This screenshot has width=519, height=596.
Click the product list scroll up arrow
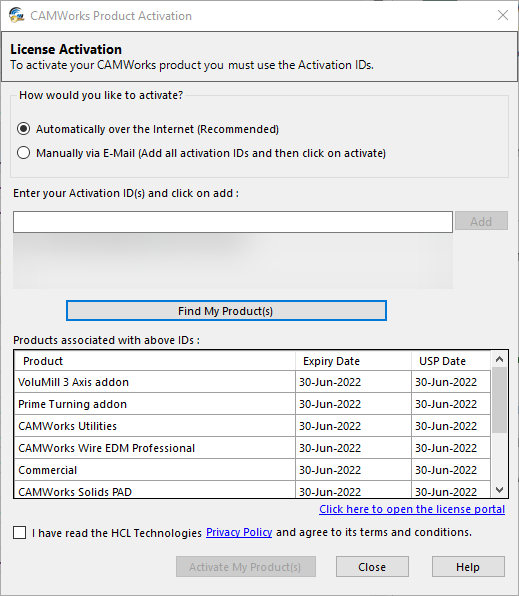[499, 359]
